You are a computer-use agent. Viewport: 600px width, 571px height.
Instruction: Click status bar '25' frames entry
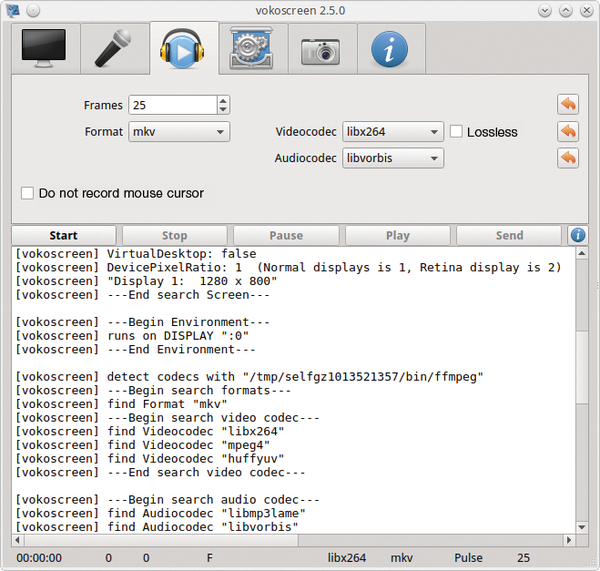(x=523, y=558)
